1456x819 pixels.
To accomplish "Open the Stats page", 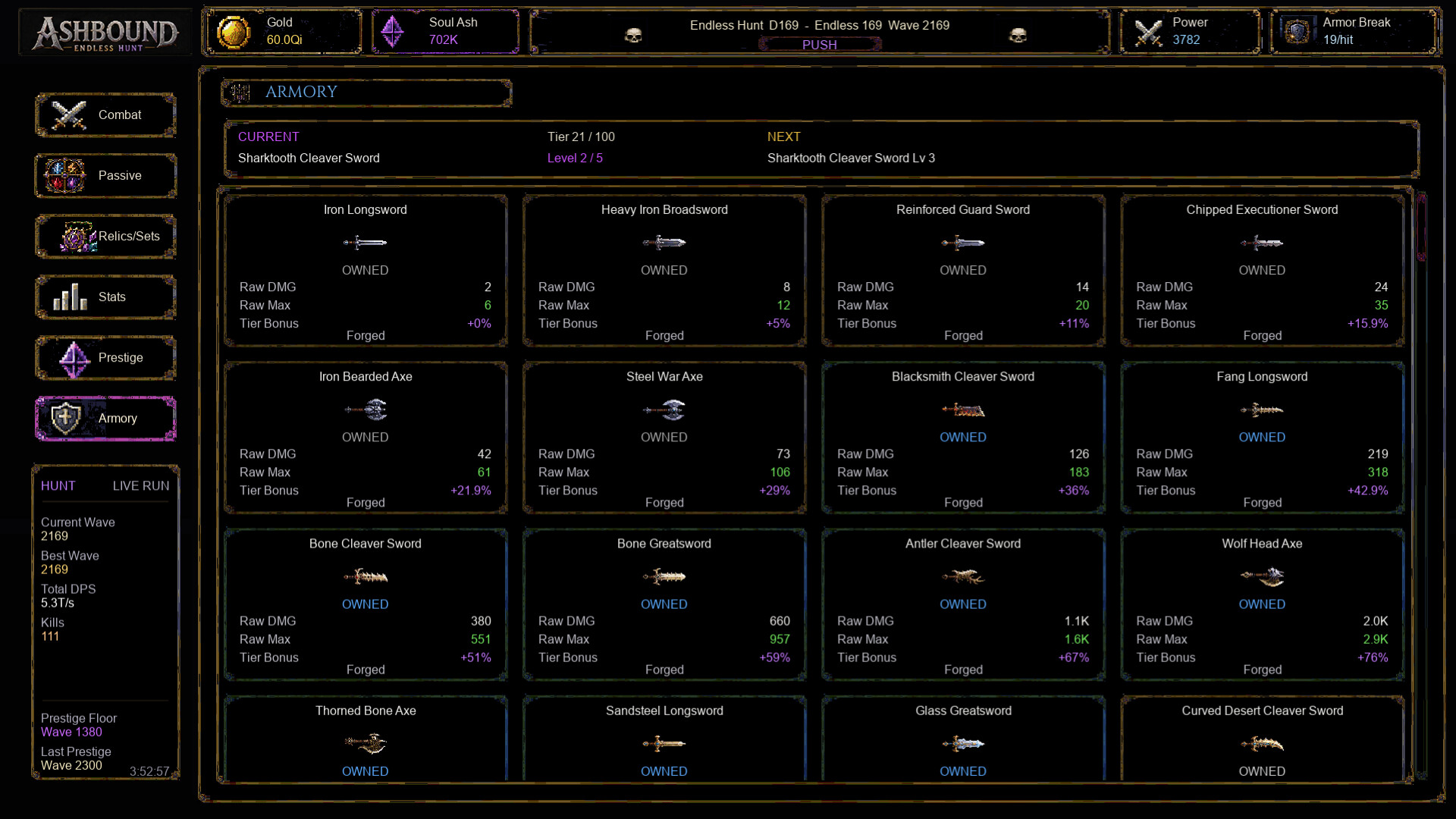I will click(105, 297).
